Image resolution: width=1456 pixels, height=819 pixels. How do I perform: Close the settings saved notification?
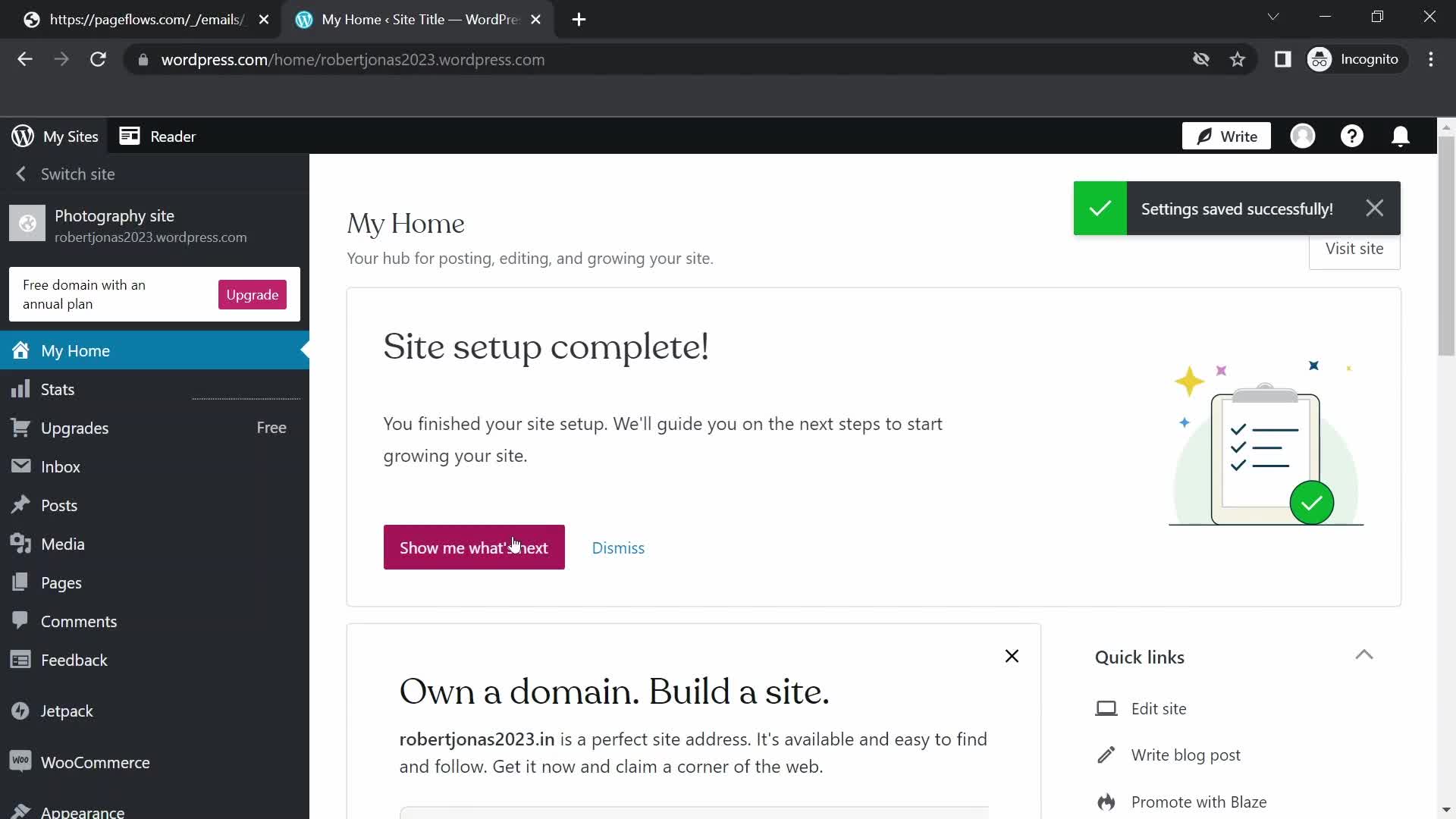[1375, 209]
